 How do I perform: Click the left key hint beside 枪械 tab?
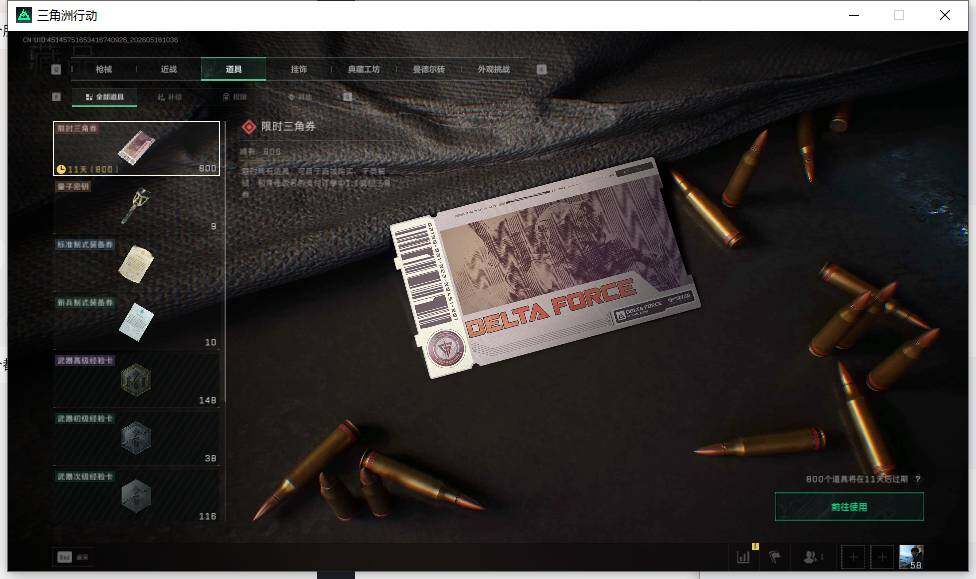pos(56,69)
